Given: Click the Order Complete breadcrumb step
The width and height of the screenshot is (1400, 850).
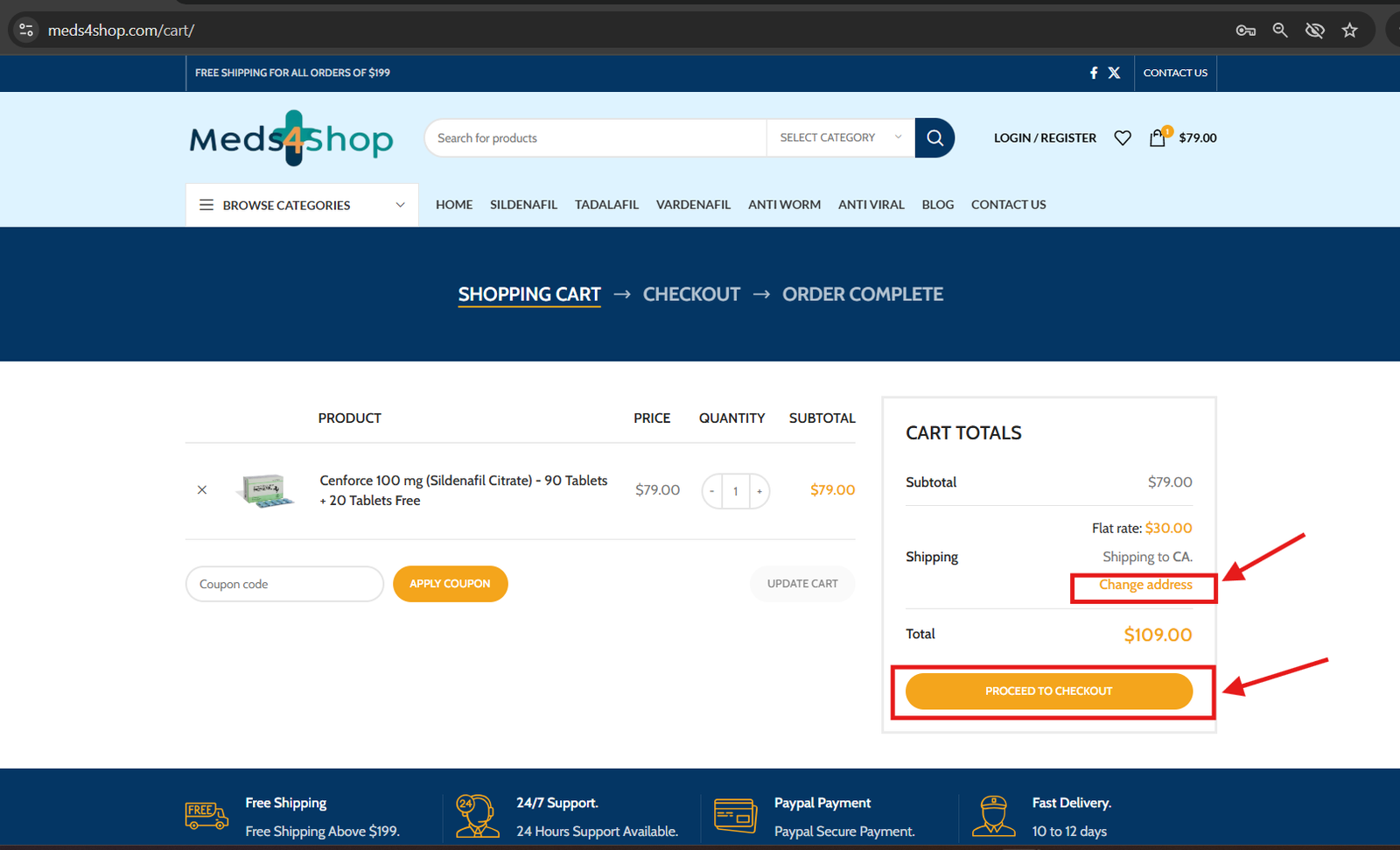Looking at the screenshot, I should point(863,294).
